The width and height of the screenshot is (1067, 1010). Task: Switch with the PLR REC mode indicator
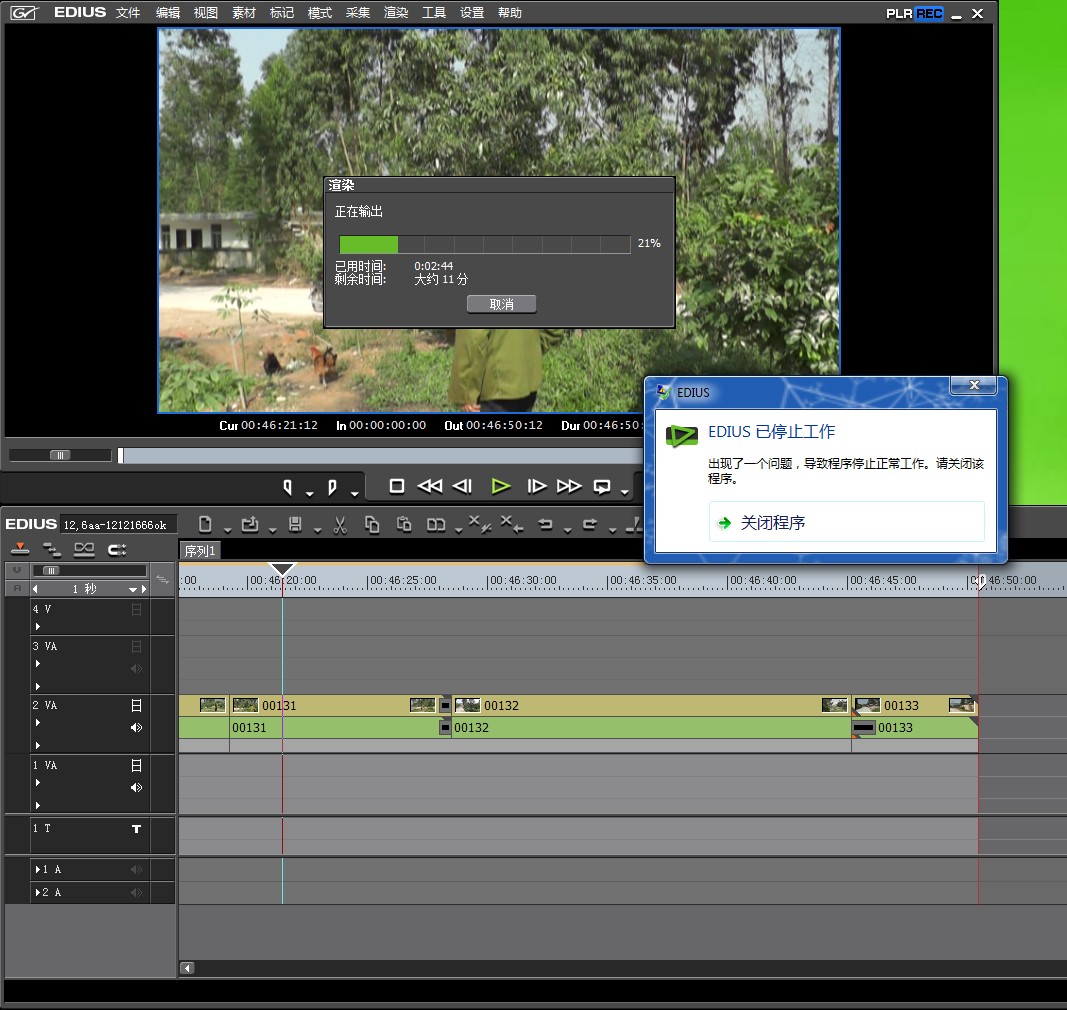tap(914, 14)
